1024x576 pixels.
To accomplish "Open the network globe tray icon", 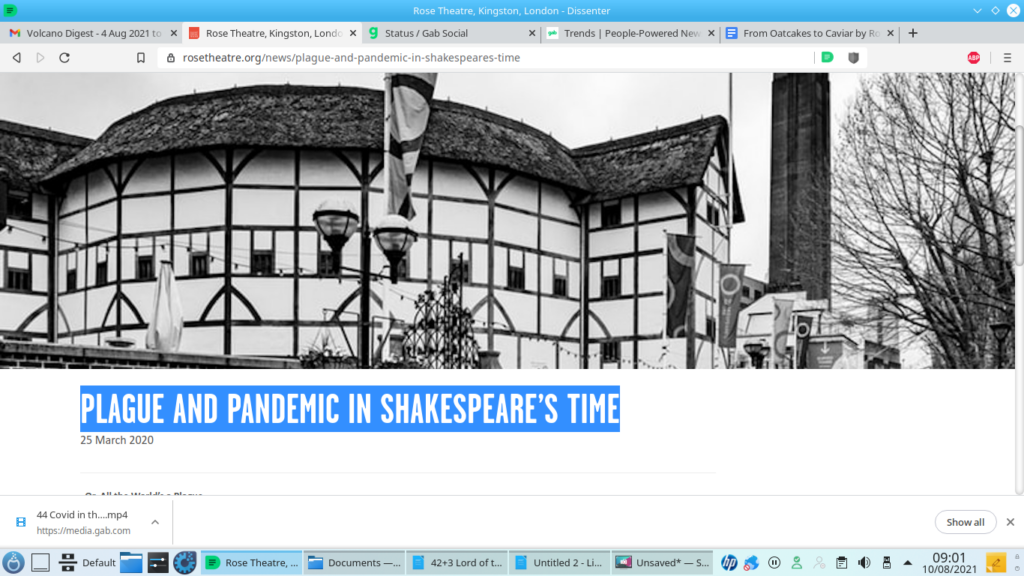I will [x=752, y=562].
